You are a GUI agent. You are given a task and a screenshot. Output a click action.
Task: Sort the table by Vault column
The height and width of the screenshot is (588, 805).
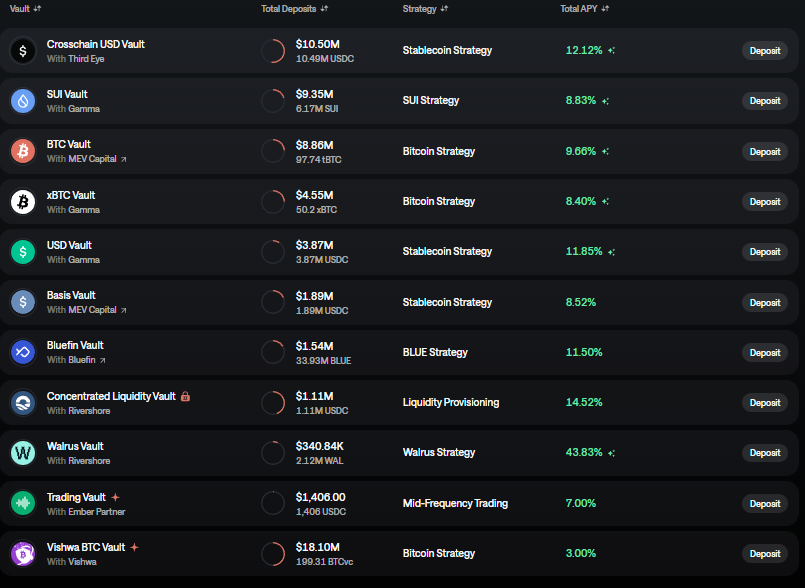(25, 9)
